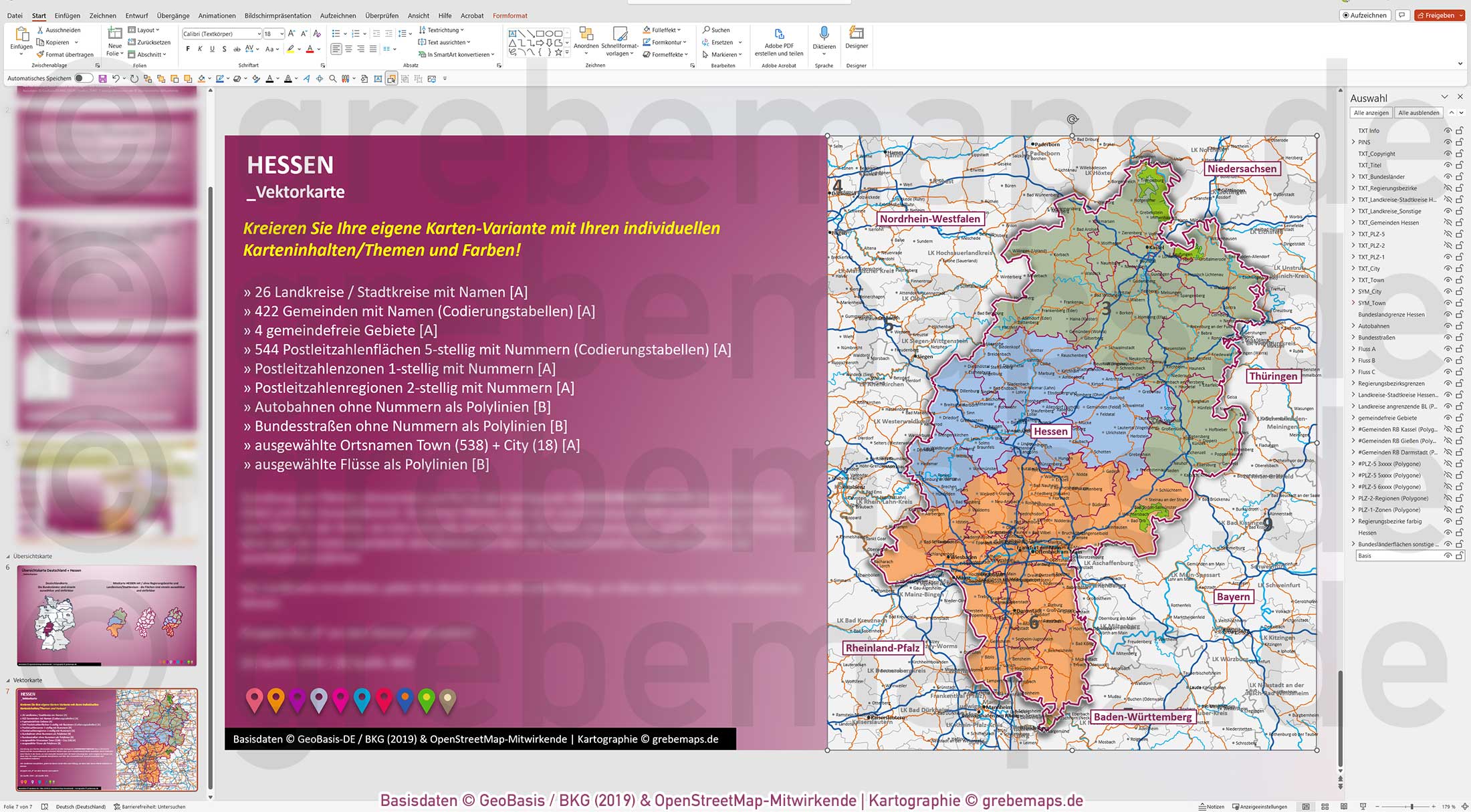
Task: Switch to the Formformat ribbon tab
Action: point(510,15)
